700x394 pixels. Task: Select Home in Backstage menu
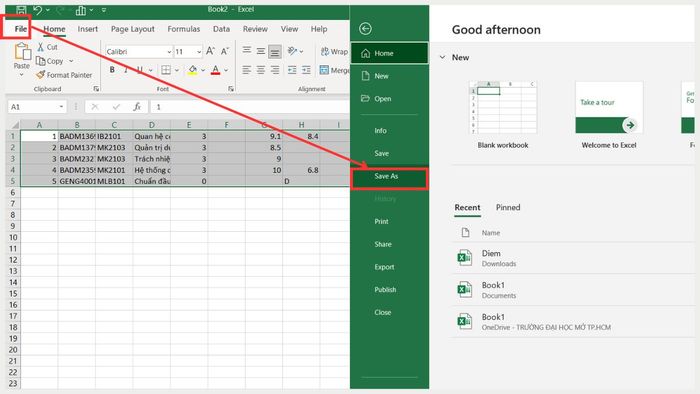pos(389,53)
